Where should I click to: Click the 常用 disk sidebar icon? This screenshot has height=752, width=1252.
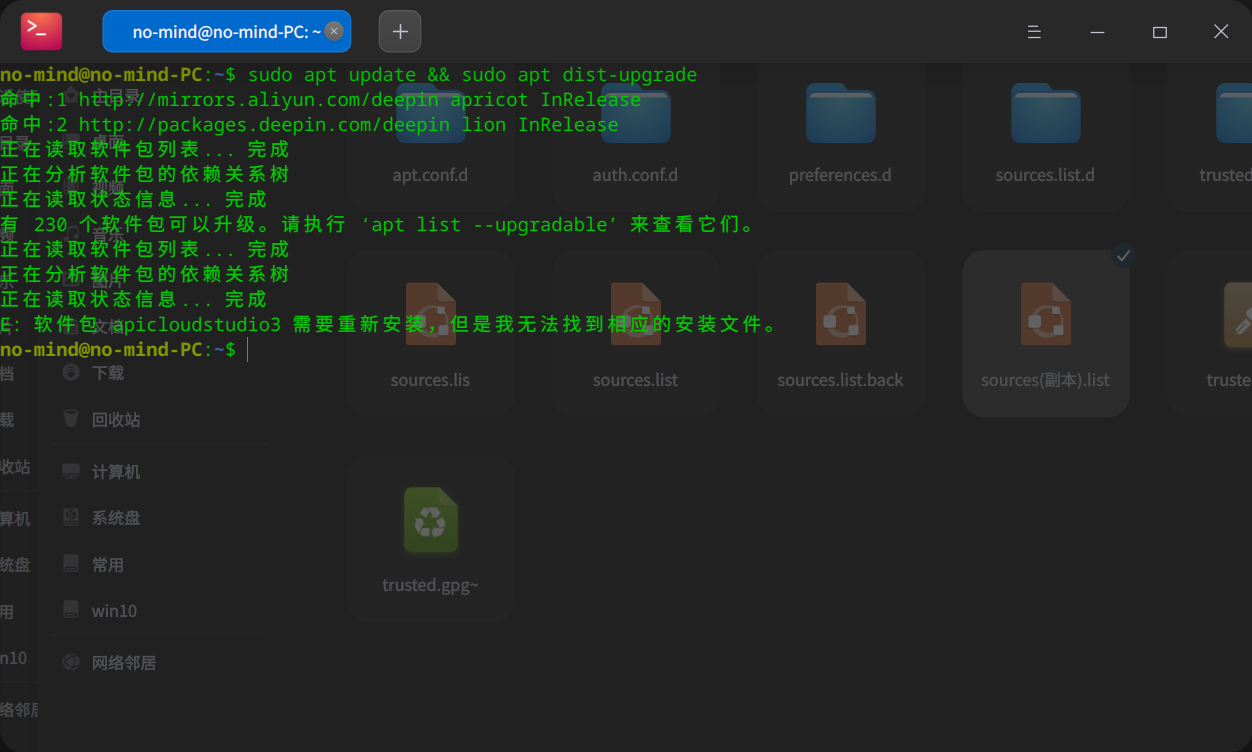pos(71,564)
